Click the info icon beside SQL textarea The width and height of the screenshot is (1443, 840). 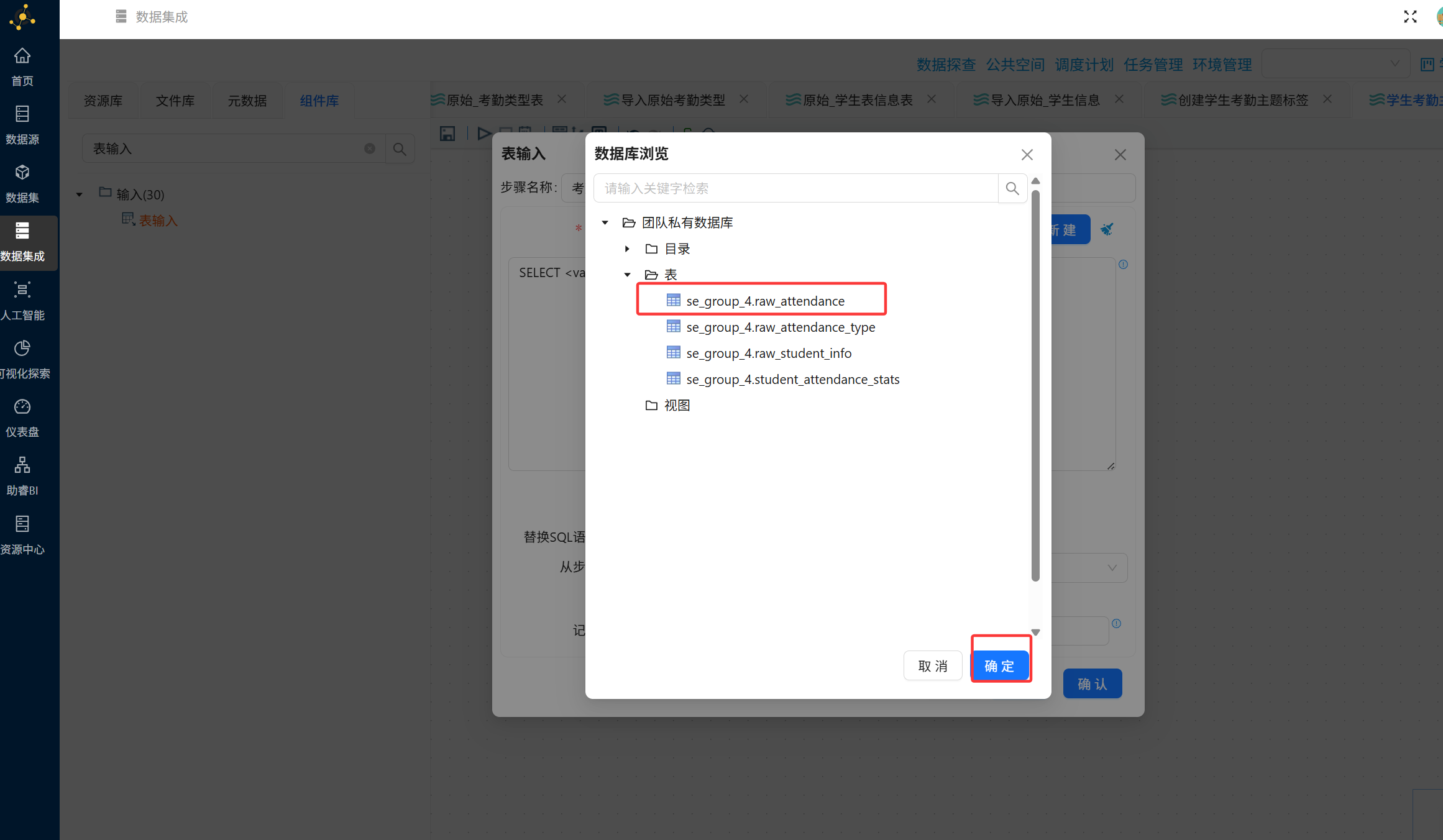(1124, 265)
